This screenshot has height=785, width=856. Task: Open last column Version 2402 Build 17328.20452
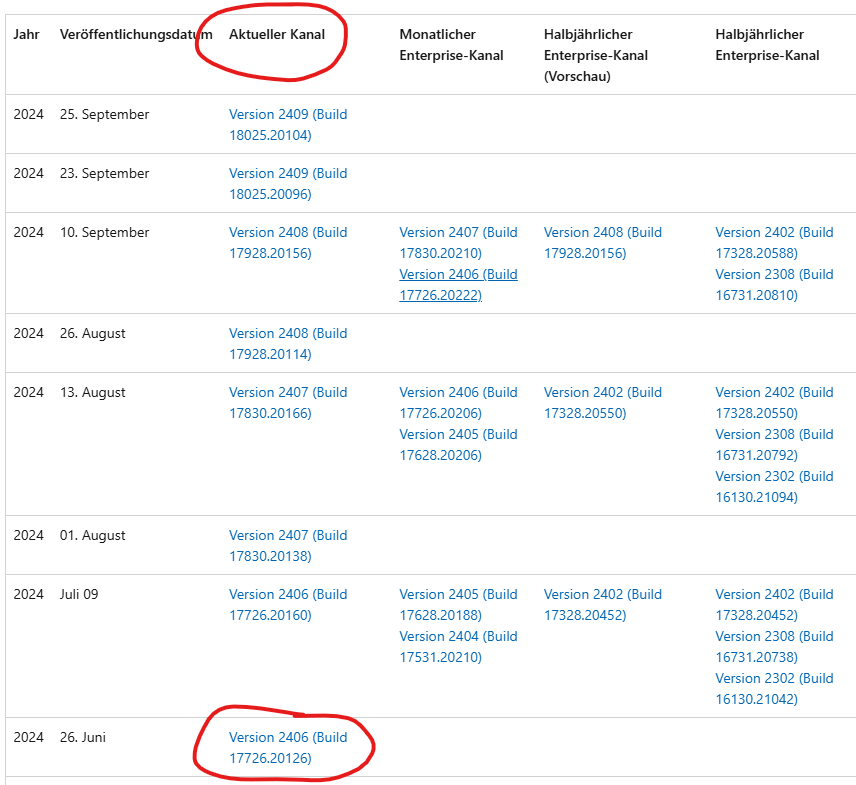pos(774,604)
